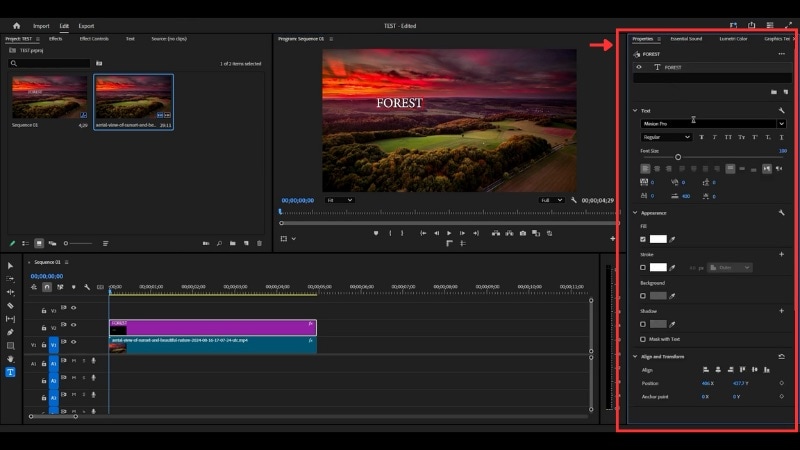Click the Shadow color swatch
This screenshot has width=800, height=450.
coord(658,324)
